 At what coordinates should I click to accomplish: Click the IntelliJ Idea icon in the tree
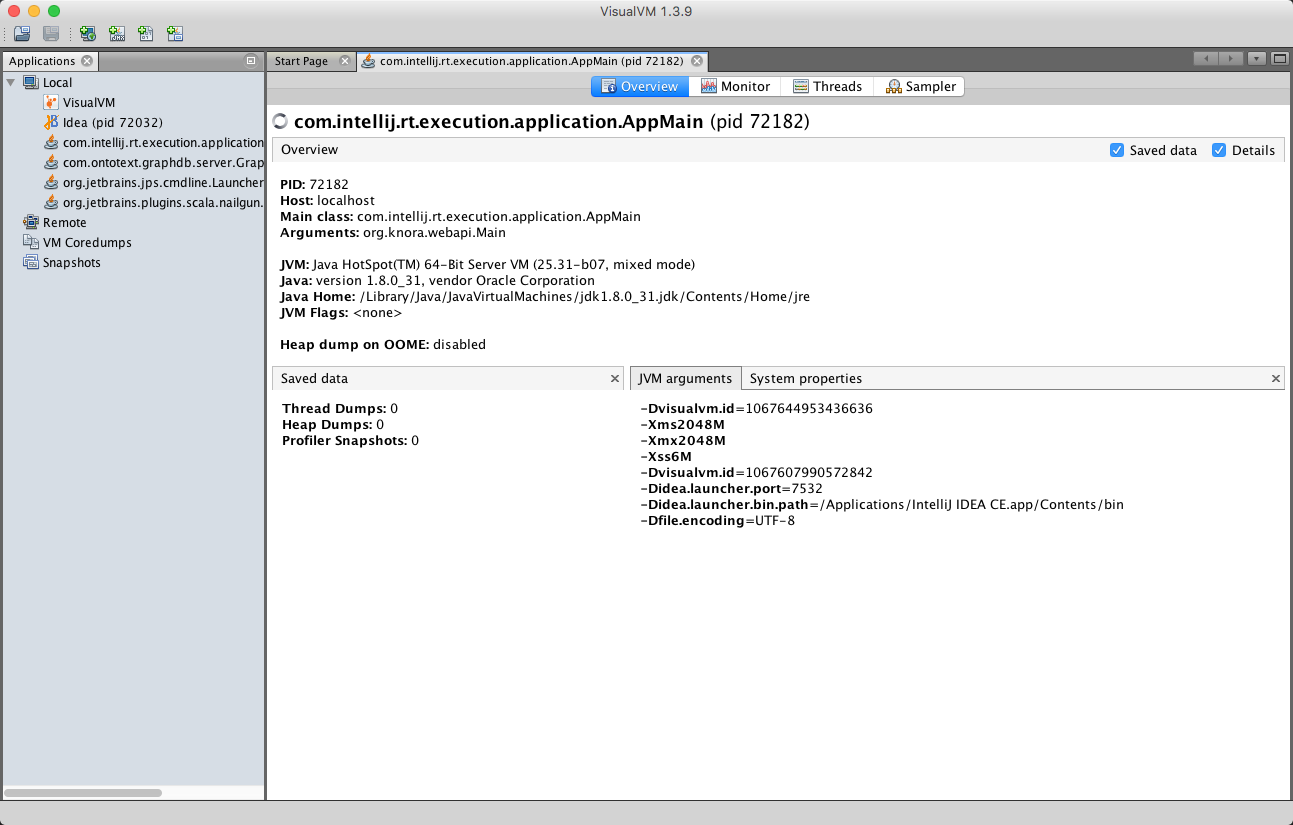tap(51, 122)
